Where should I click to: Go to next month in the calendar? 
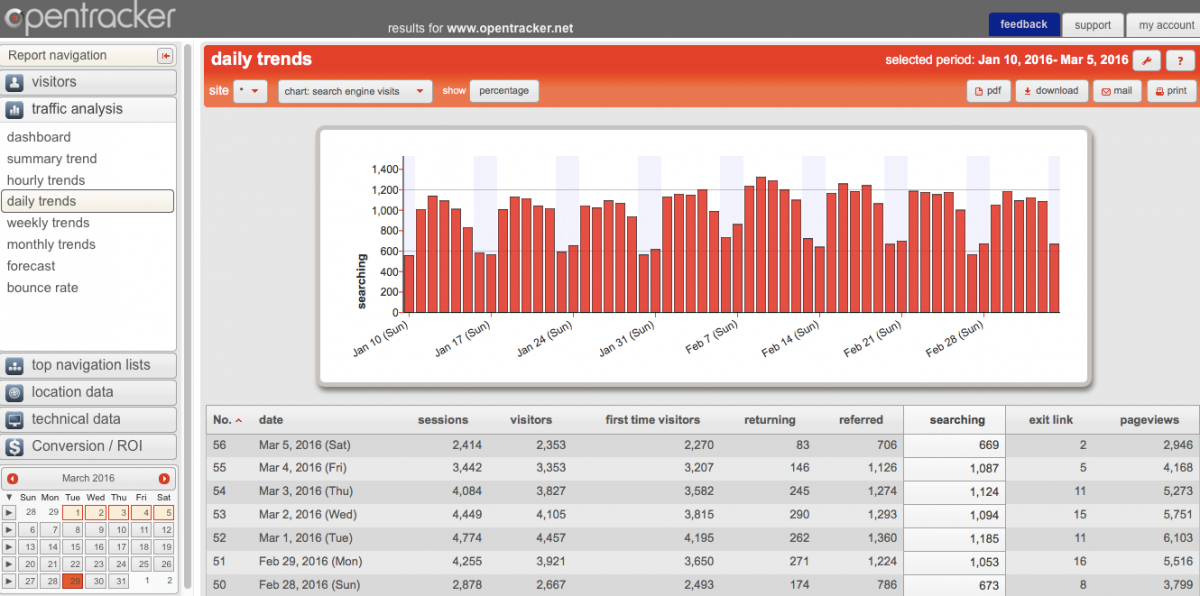164,478
